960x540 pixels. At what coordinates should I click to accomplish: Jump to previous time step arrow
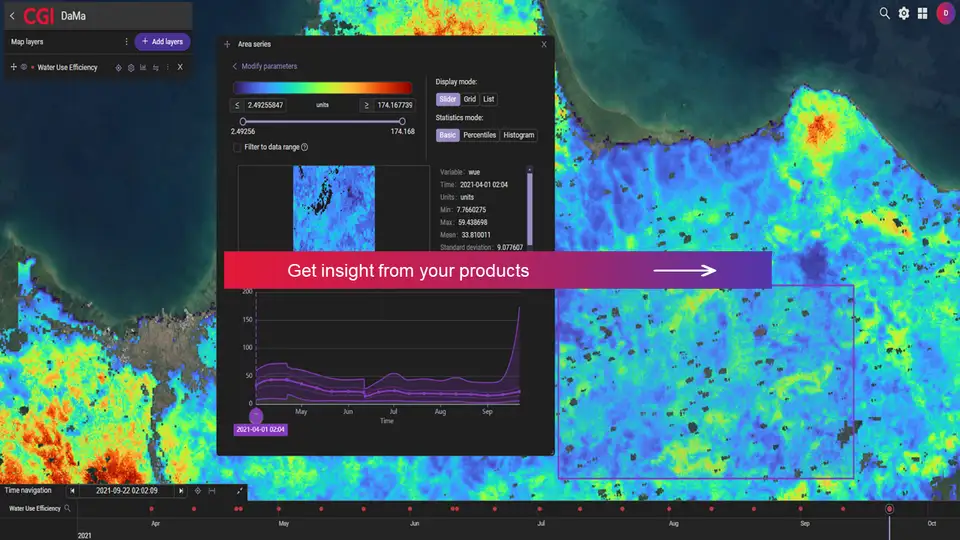pos(72,491)
